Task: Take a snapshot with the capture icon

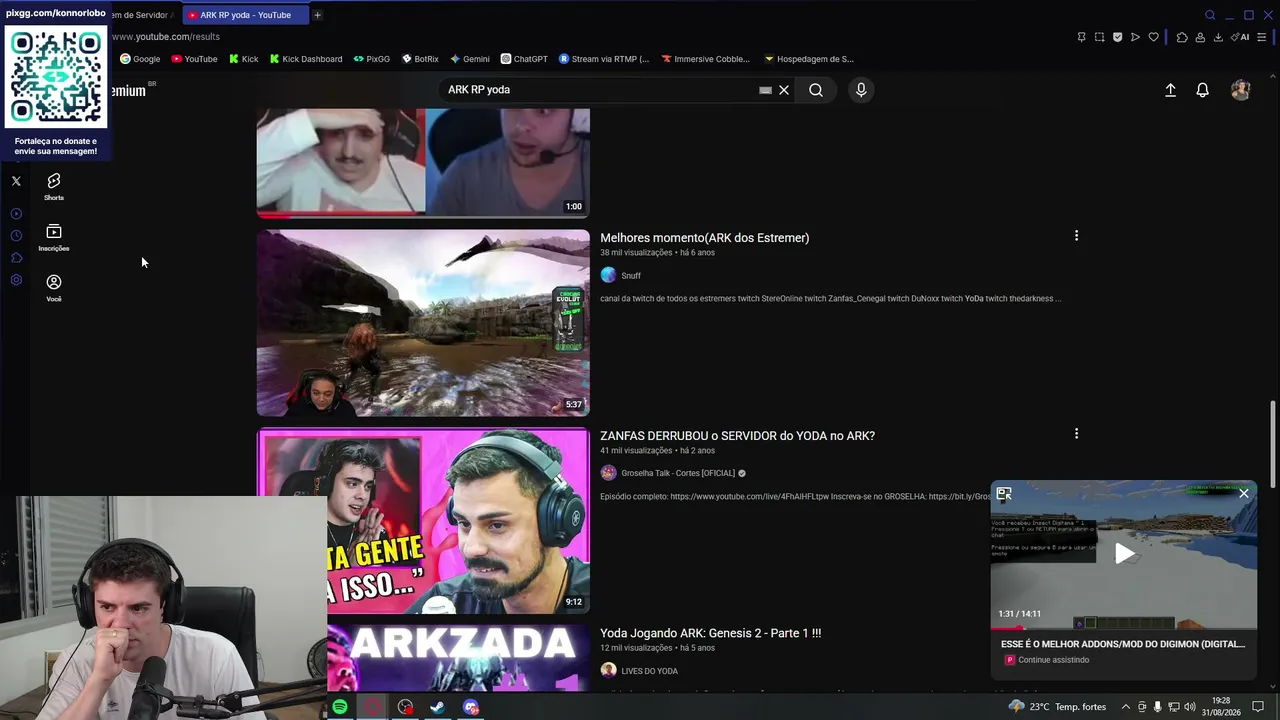Action: 1099,37
